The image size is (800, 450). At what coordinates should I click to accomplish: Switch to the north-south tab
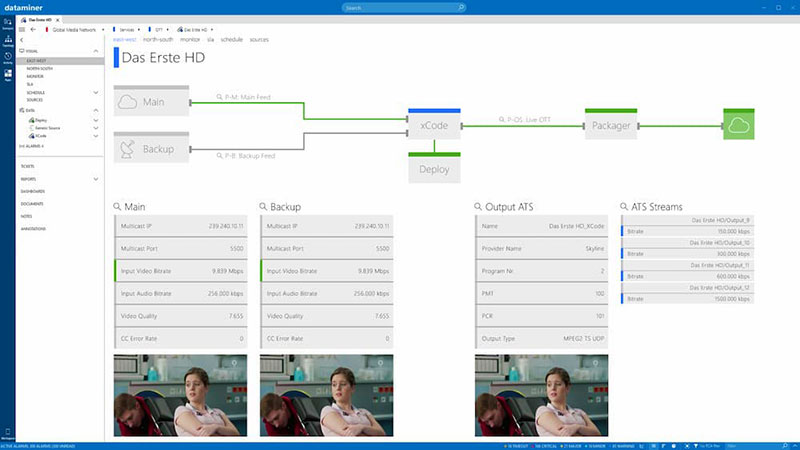click(158, 39)
